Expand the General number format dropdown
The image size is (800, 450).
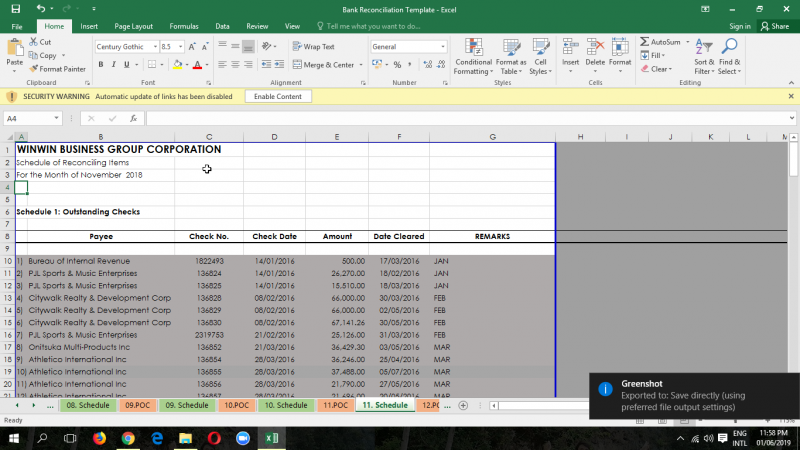point(443,47)
